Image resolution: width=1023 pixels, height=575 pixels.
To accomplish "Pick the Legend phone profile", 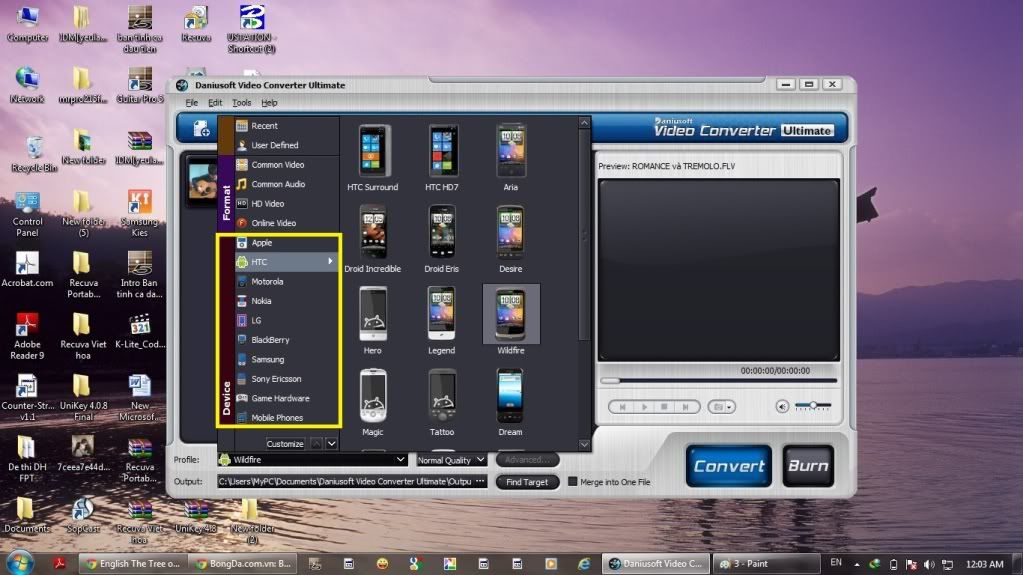I will pos(442,321).
